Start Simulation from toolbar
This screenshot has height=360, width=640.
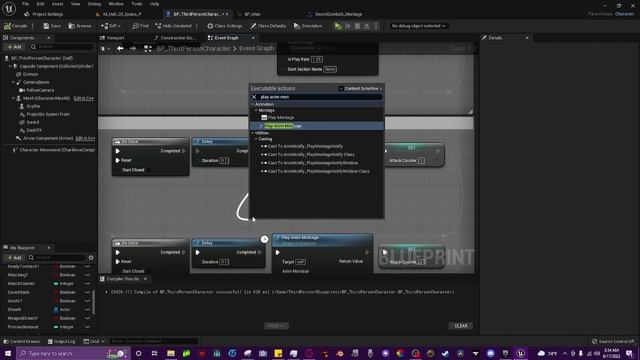[308, 26]
